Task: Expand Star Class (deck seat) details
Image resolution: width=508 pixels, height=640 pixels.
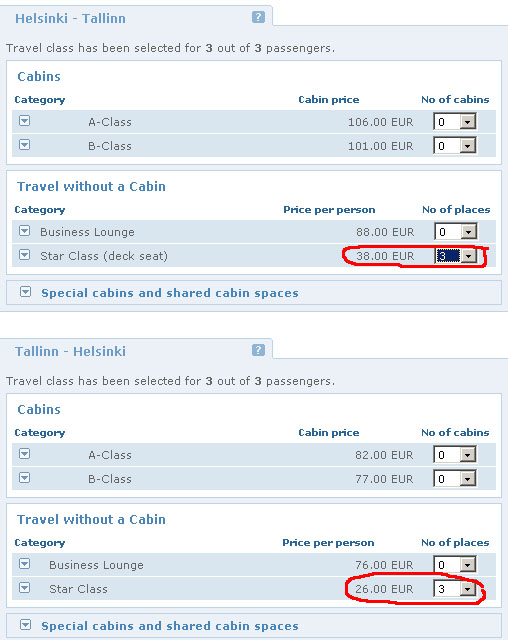Action: [25, 255]
